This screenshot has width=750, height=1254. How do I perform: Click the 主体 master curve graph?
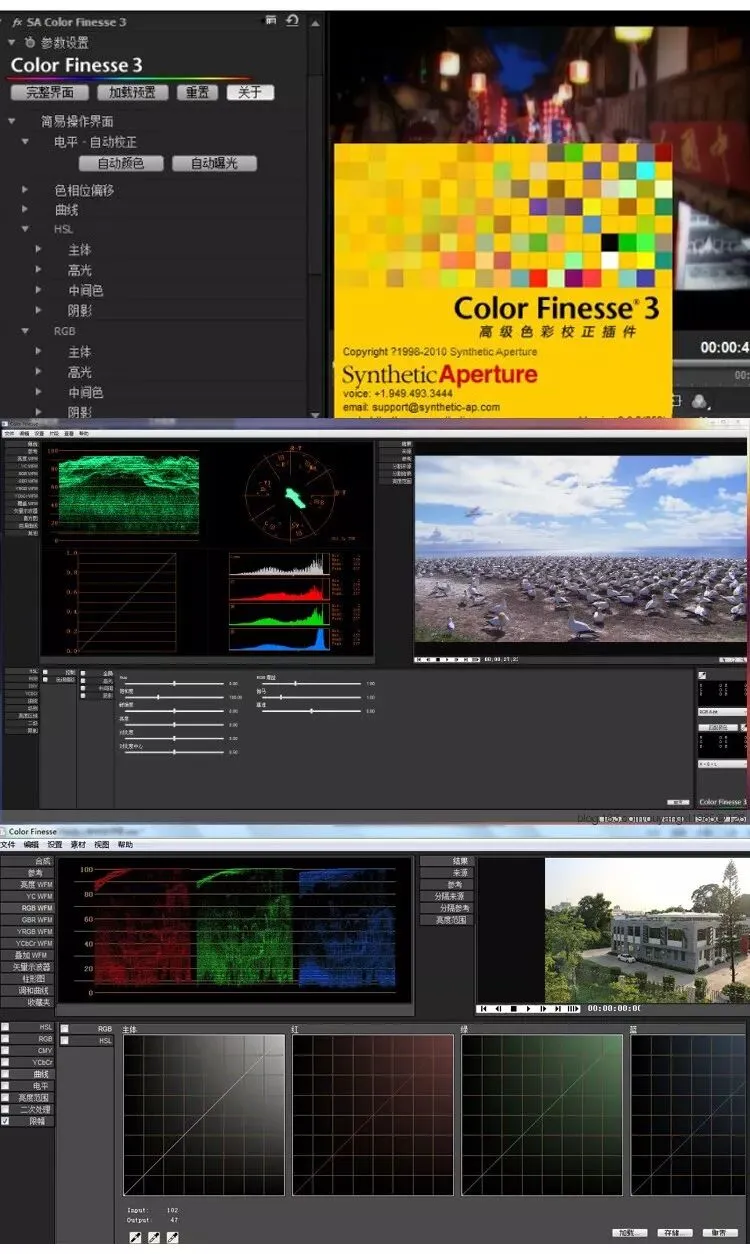[x=204, y=1115]
